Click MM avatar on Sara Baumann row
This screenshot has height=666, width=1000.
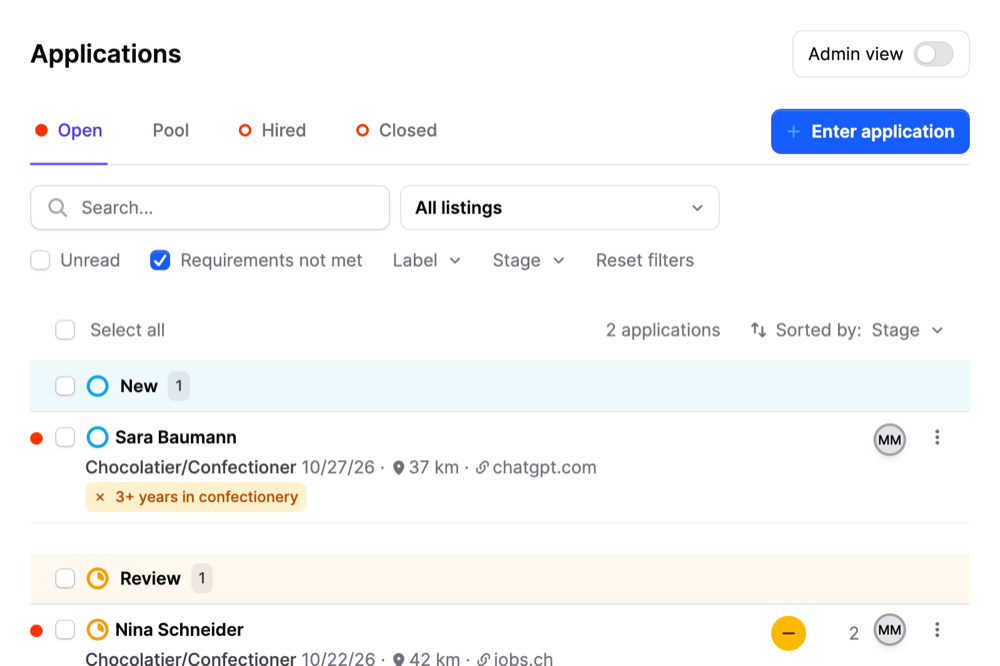point(890,440)
